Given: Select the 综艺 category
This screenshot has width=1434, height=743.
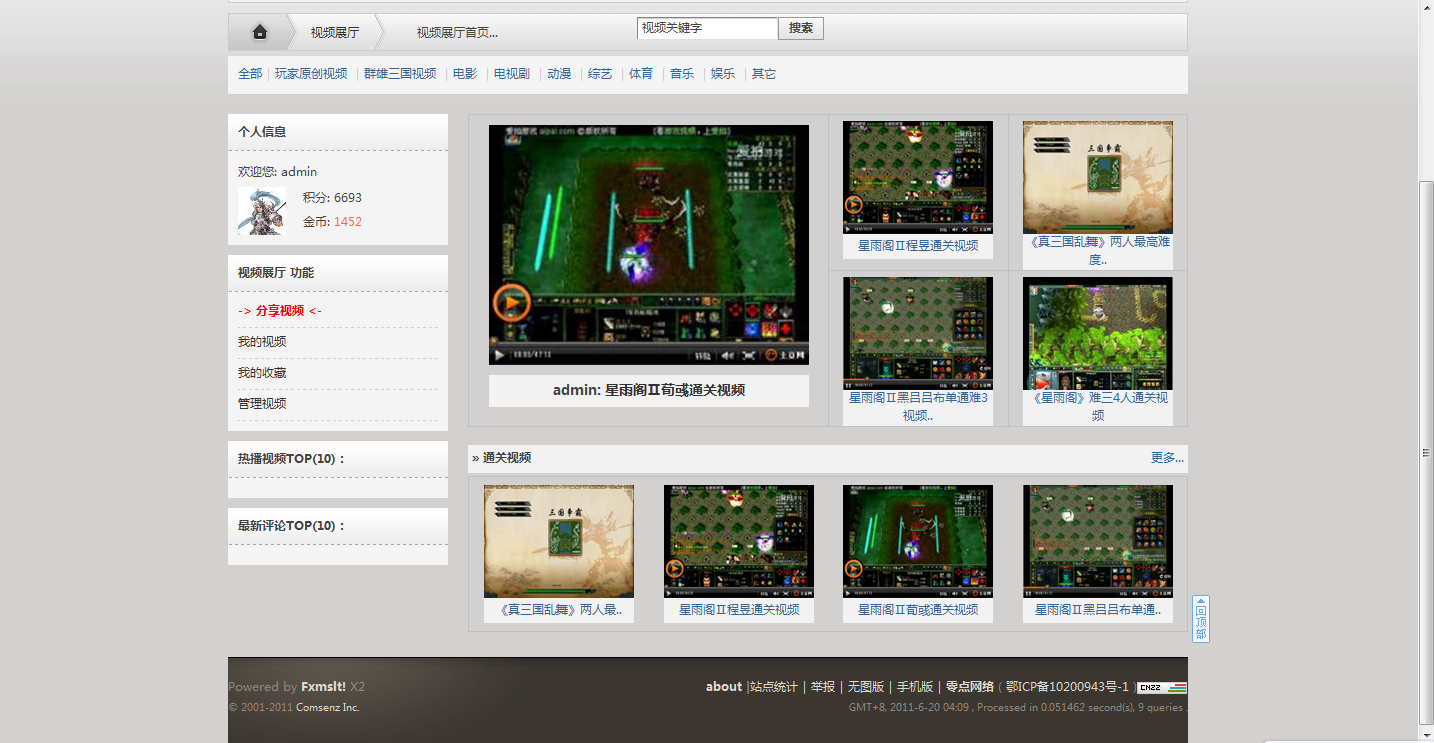Looking at the screenshot, I should tap(600, 74).
